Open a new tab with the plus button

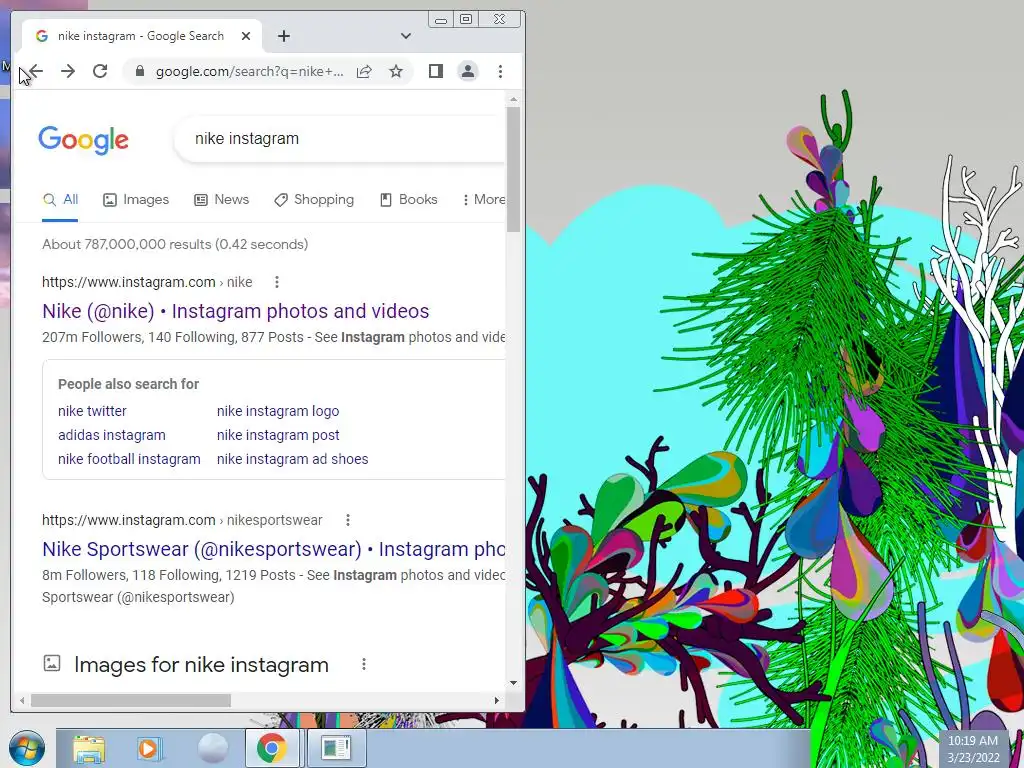(x=283, y=36)
